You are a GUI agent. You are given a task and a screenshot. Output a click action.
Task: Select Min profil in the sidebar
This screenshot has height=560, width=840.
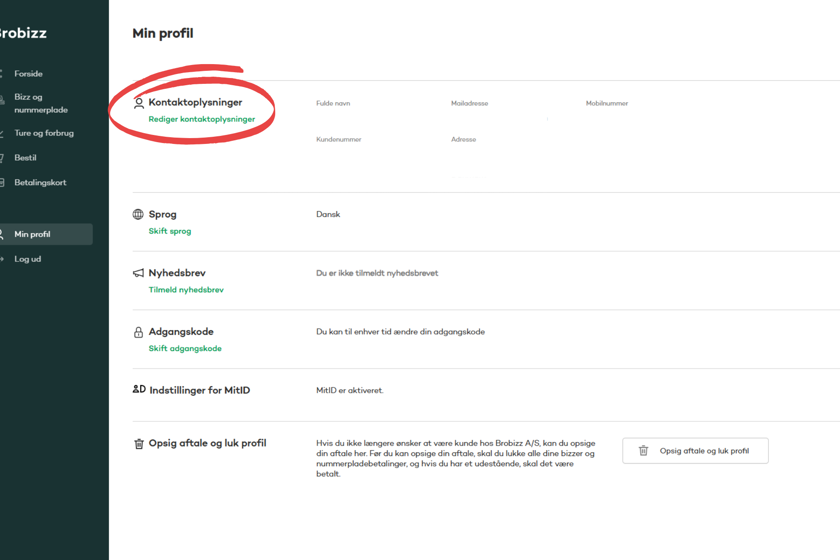coord(32,234)
